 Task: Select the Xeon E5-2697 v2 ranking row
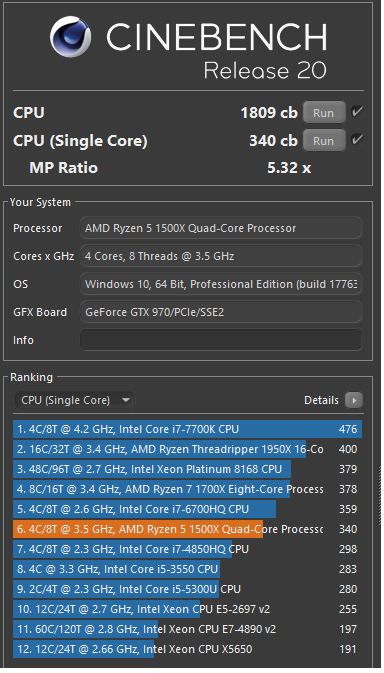(x=187, y=609)
